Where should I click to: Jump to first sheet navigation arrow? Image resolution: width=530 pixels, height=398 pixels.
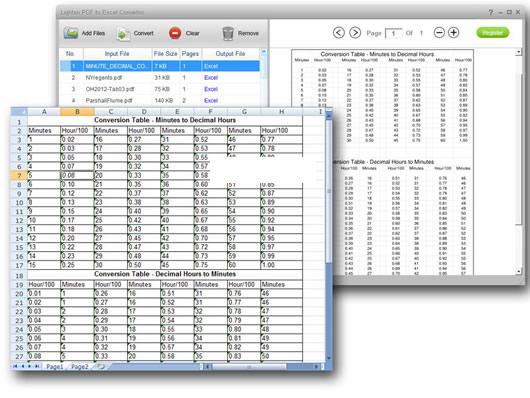(x=16, y=366)
